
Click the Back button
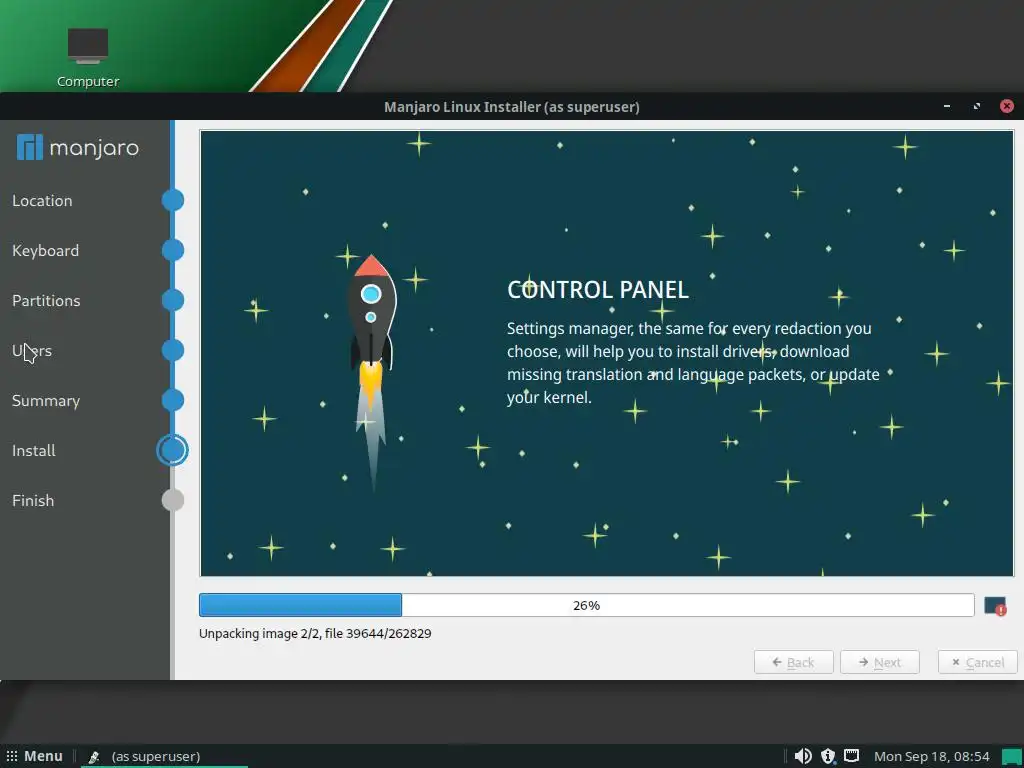point(793,662)
